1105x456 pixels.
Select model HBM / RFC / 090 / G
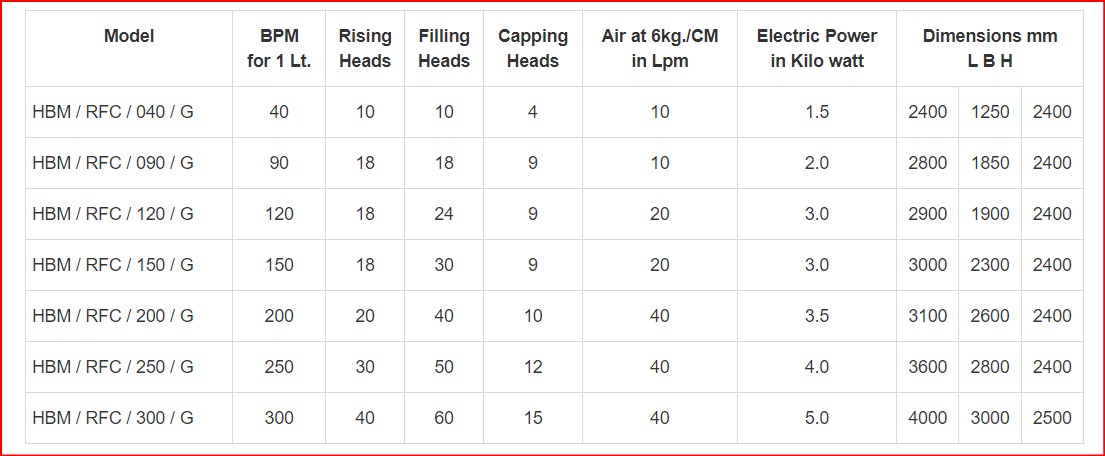click(x=113, y=163)
